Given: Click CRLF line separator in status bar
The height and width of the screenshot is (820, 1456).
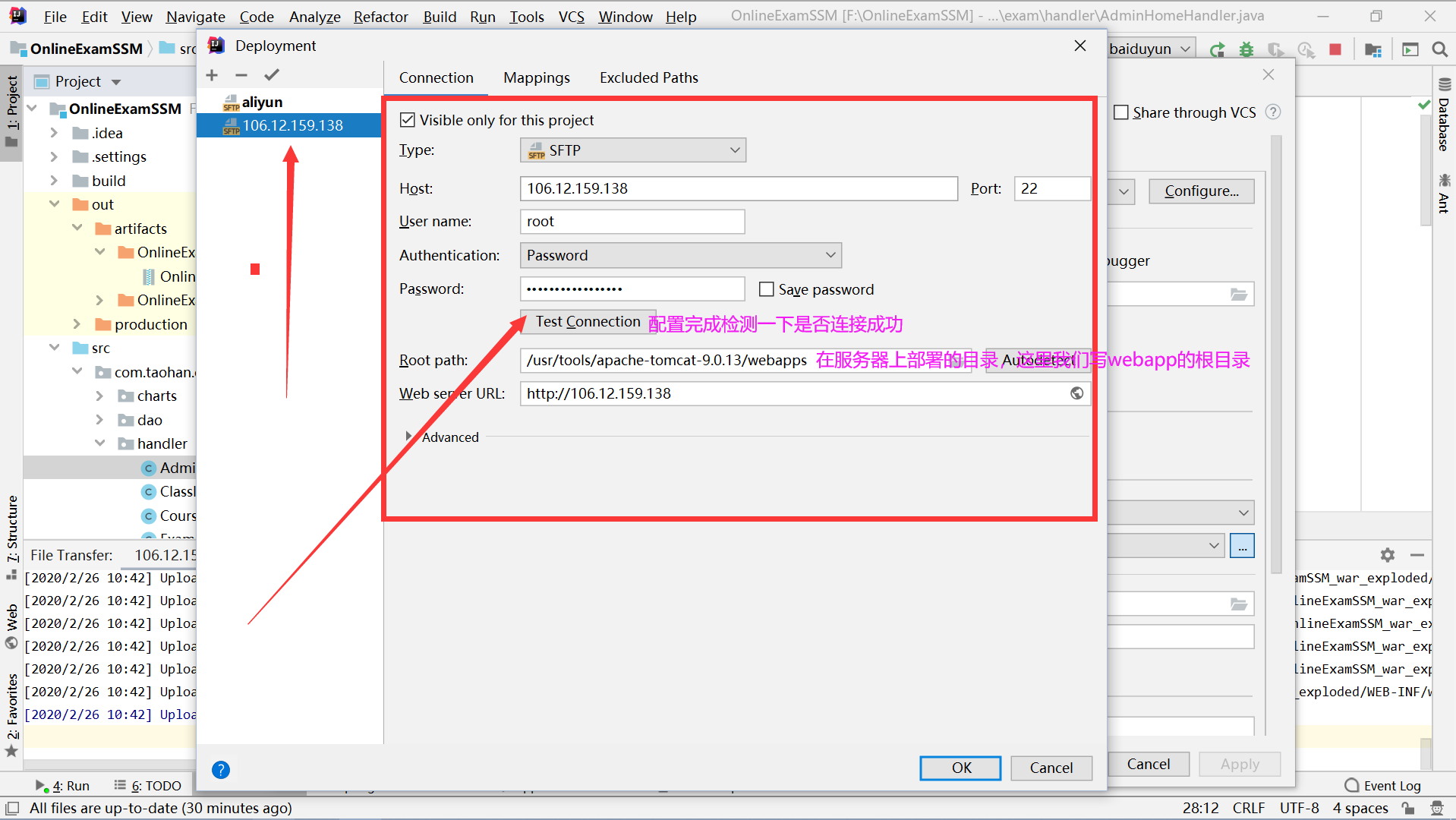Looking at the screenshot, I should pyautogui.click(x=1249, y=809).
